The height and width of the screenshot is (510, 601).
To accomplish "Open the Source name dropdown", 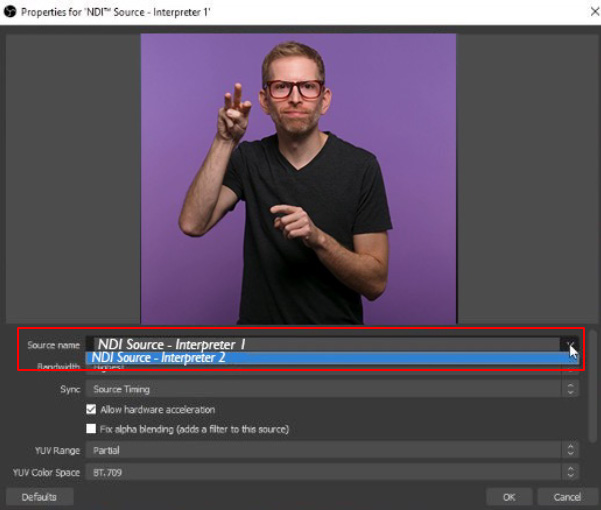I will (332, 344).
